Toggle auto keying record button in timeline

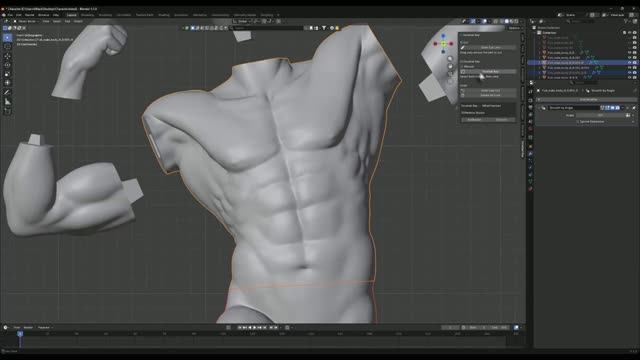(x=228, y=327)
